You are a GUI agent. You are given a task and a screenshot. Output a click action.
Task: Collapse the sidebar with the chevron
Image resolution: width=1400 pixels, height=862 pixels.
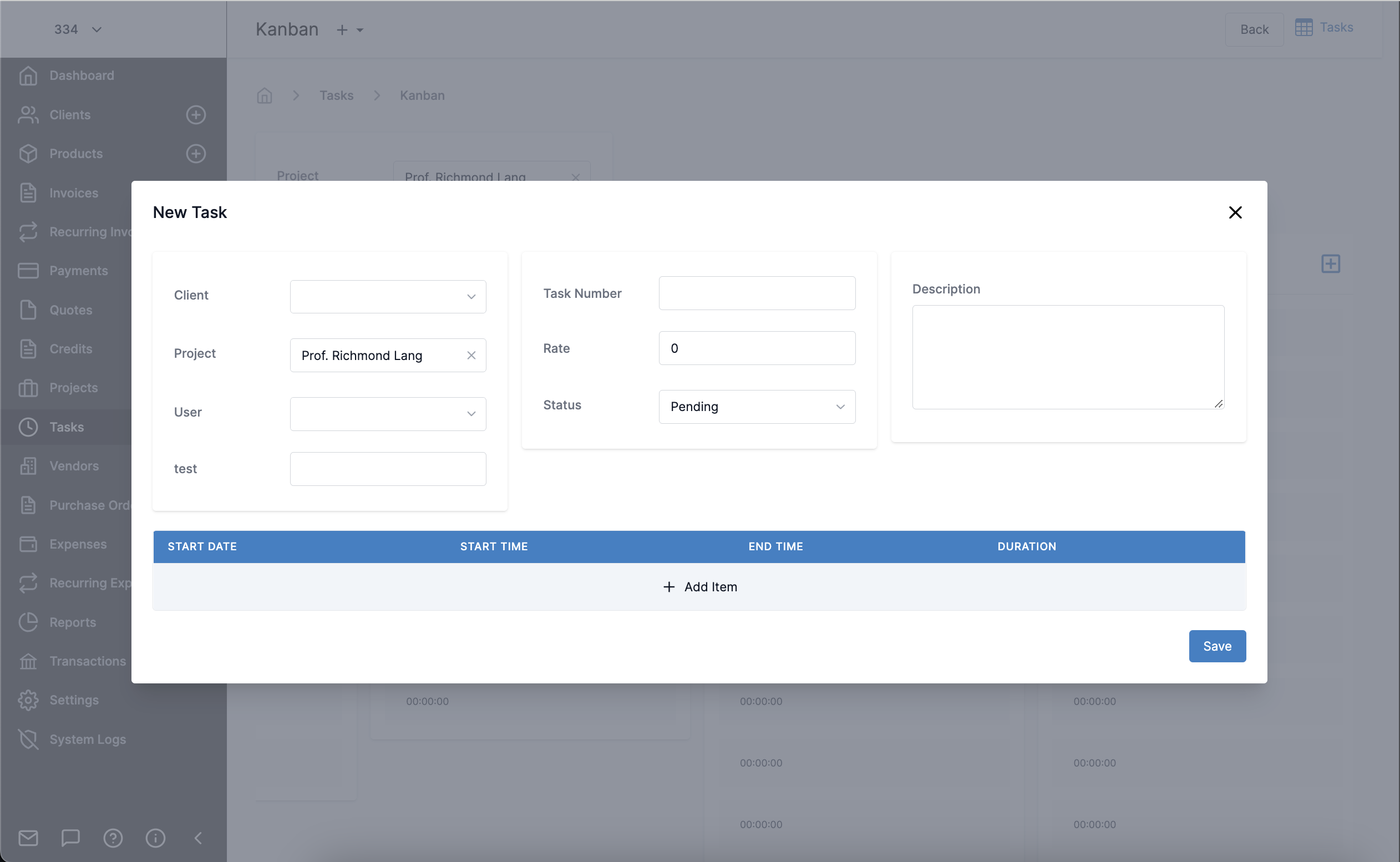coord(199,838)
